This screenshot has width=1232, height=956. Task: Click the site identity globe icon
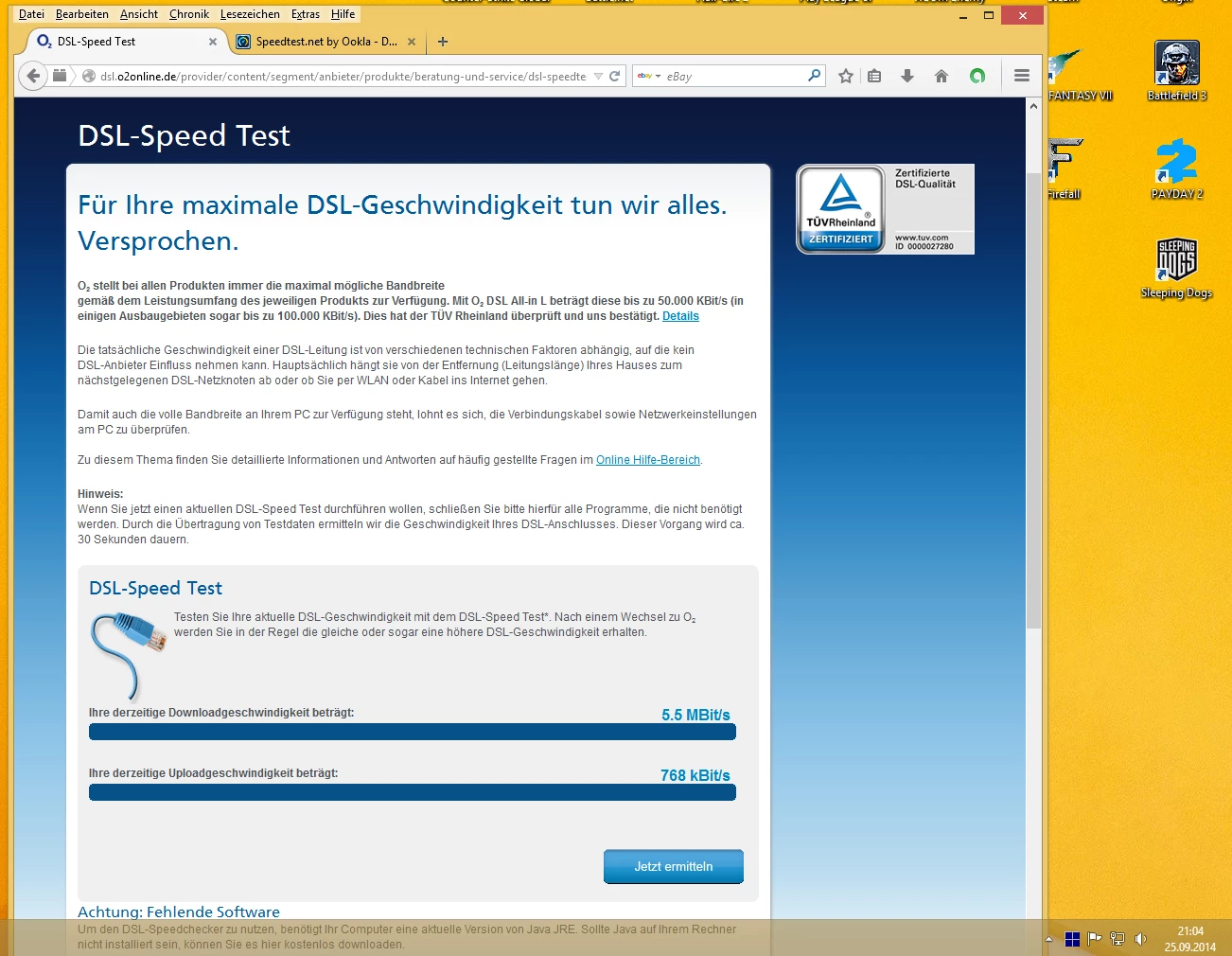tap(89, 77)
